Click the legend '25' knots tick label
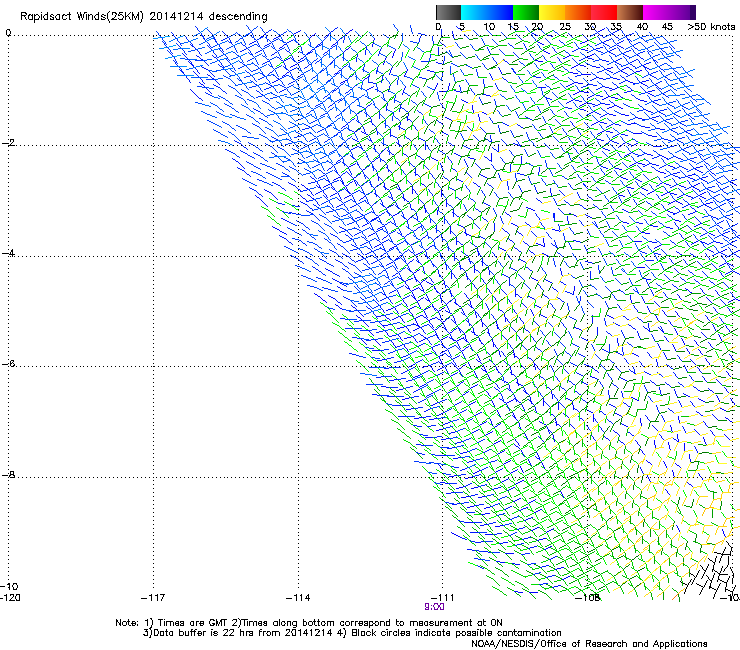The image size is (740, 650). click(x=565, y=27)
